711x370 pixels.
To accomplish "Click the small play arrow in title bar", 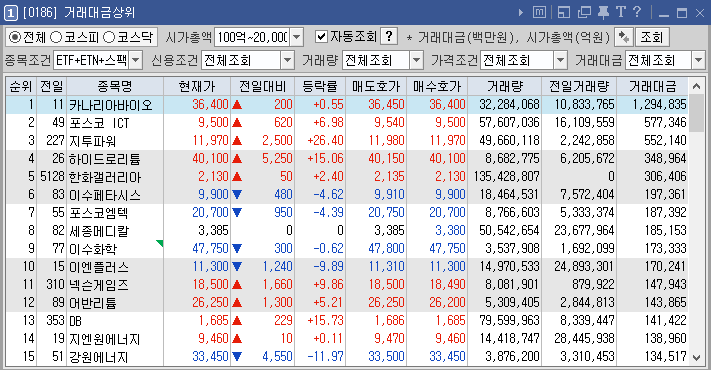I will (521, 13).
